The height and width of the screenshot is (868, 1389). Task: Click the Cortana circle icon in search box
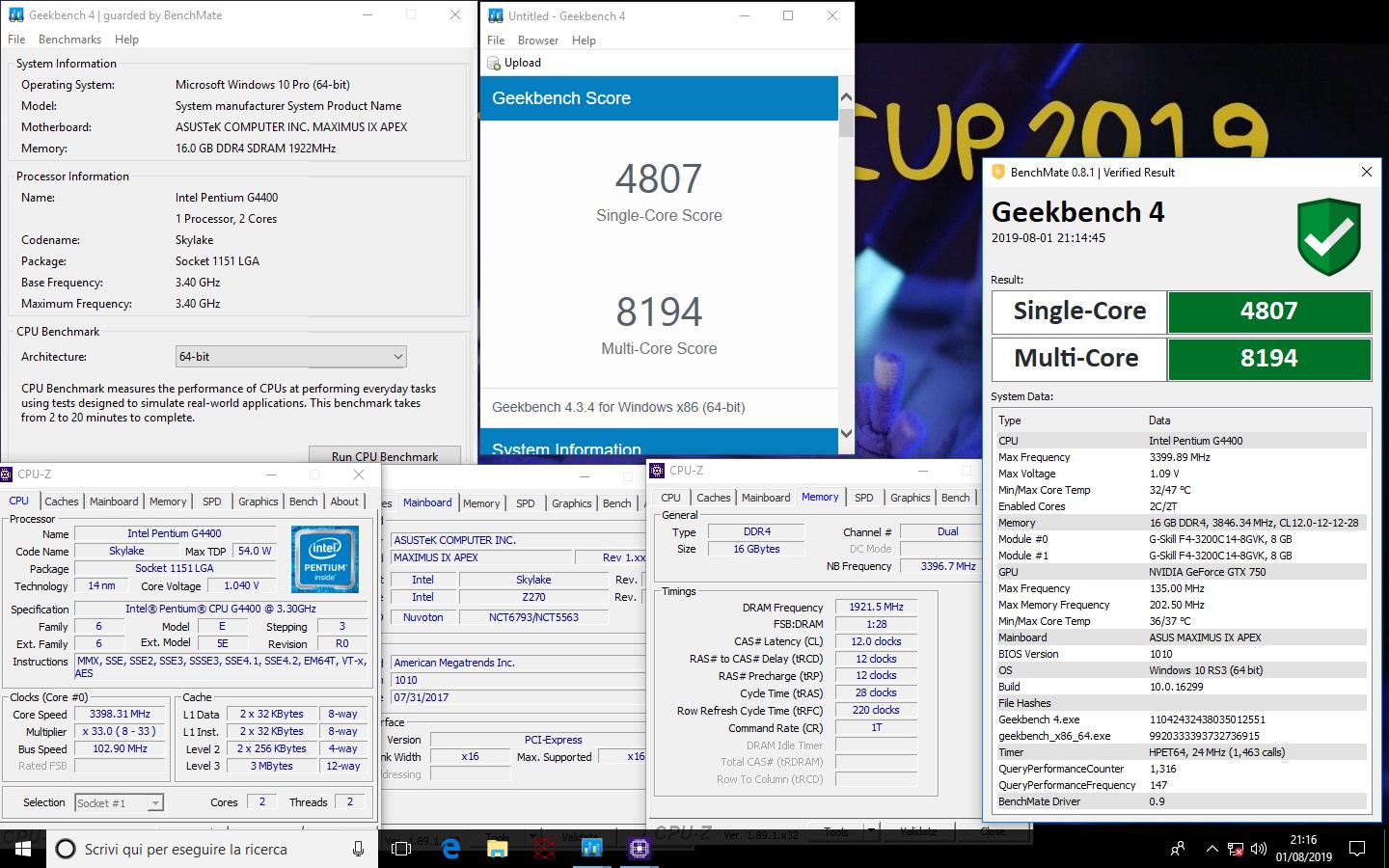click(66, 849)
